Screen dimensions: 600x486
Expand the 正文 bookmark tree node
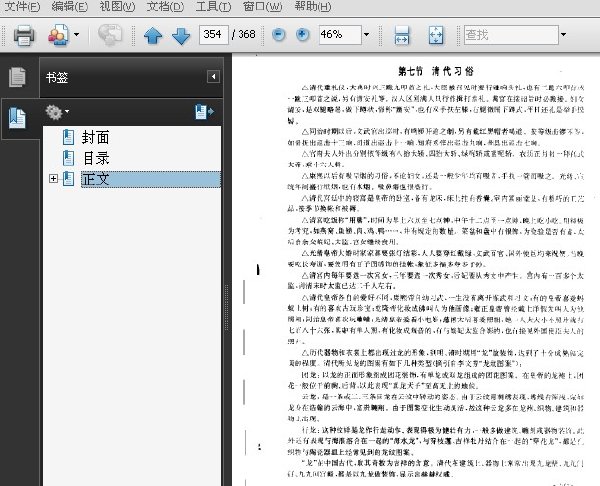click(53, 178)
